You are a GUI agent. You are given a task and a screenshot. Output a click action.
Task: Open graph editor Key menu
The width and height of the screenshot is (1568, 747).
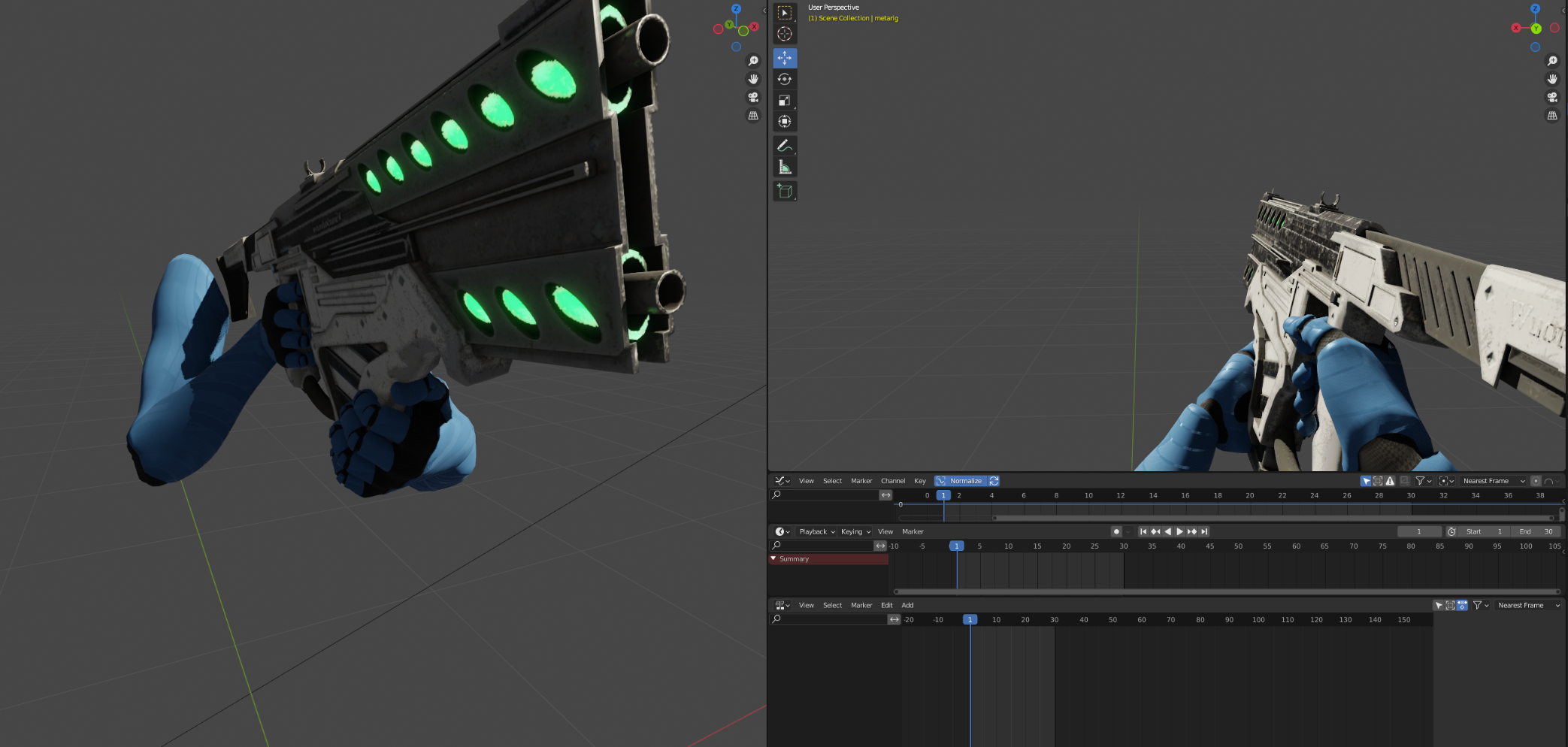tap(920, 481)
